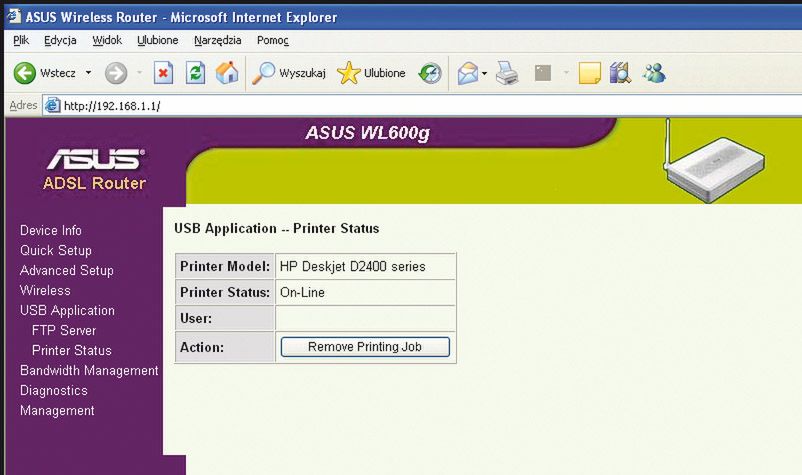The height and width of the screenshot is (475, 802).
Task: Click the IE icon in title bar
Action: coord(13,16)
